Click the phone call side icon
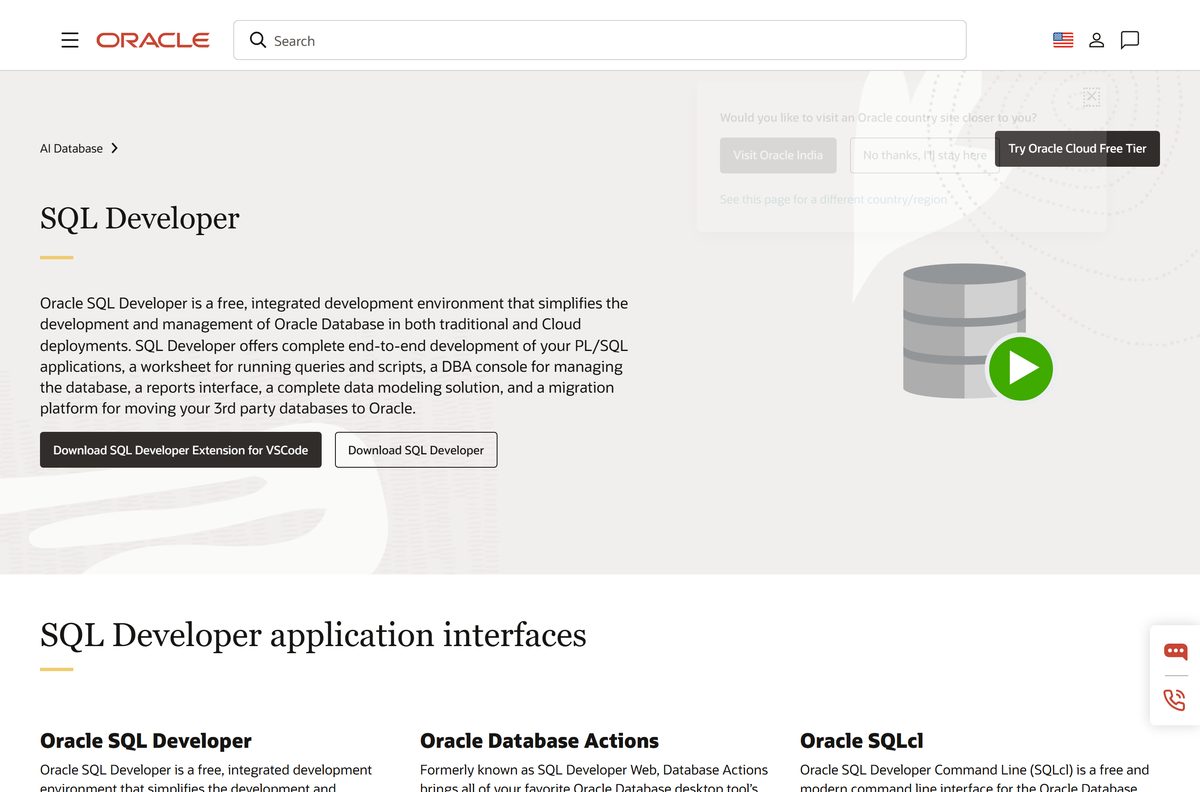The image size is (1200, 792). [1175, 699]
